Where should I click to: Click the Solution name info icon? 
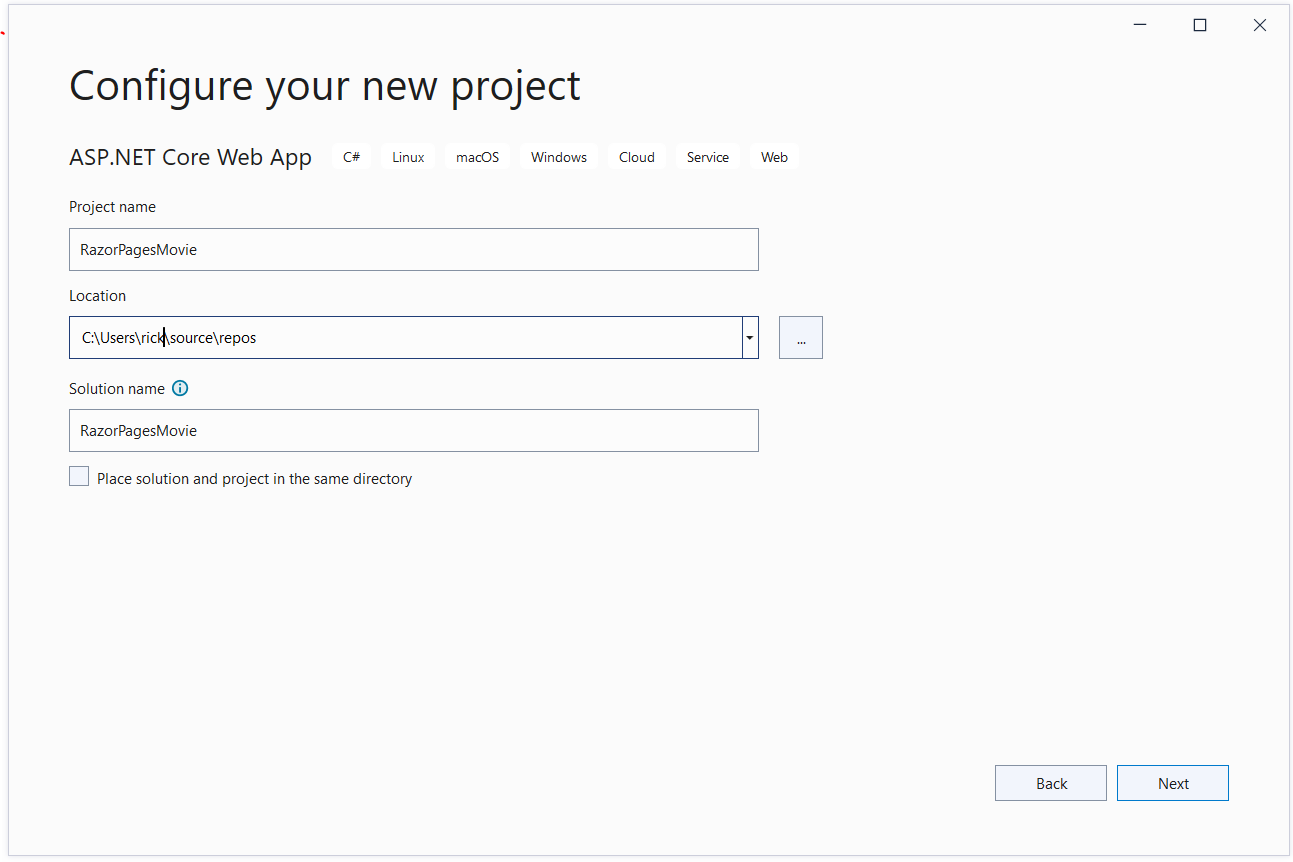[180, 388]
